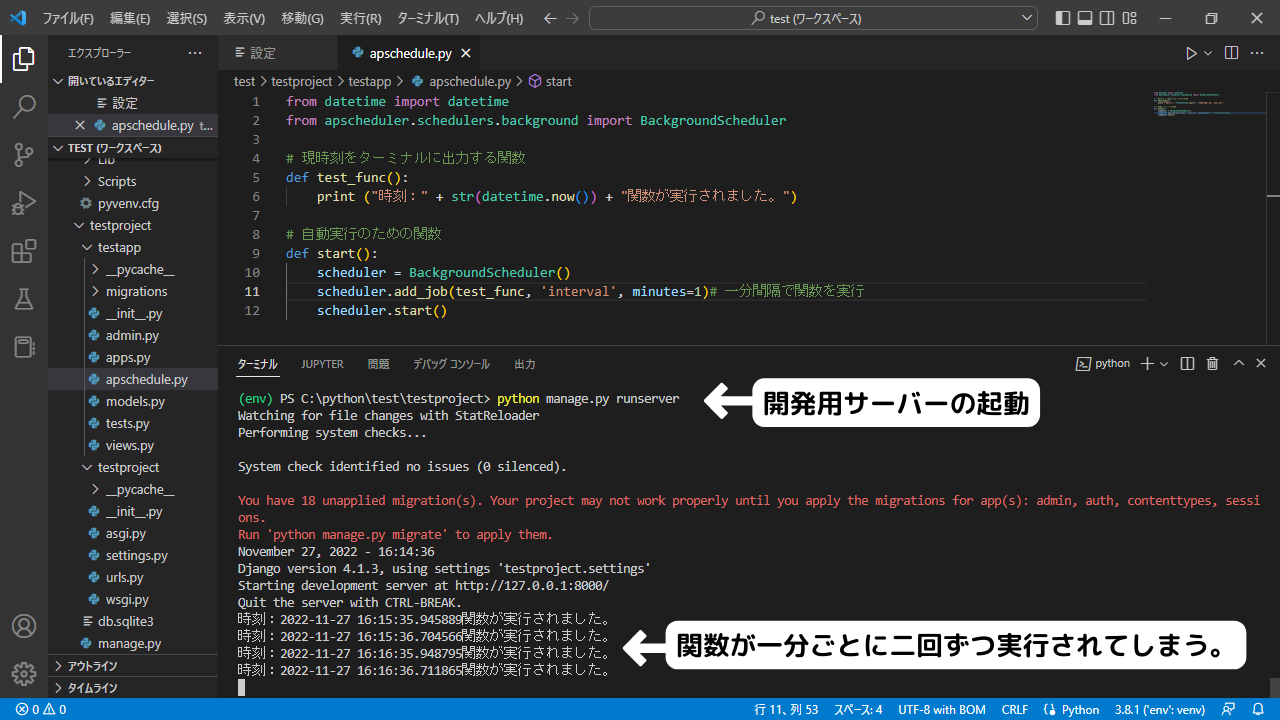Split the terminal pane
Image resolution: width=1280 pixels, height=720 pixels.
pyautogui.click(x=1187, y=364)
